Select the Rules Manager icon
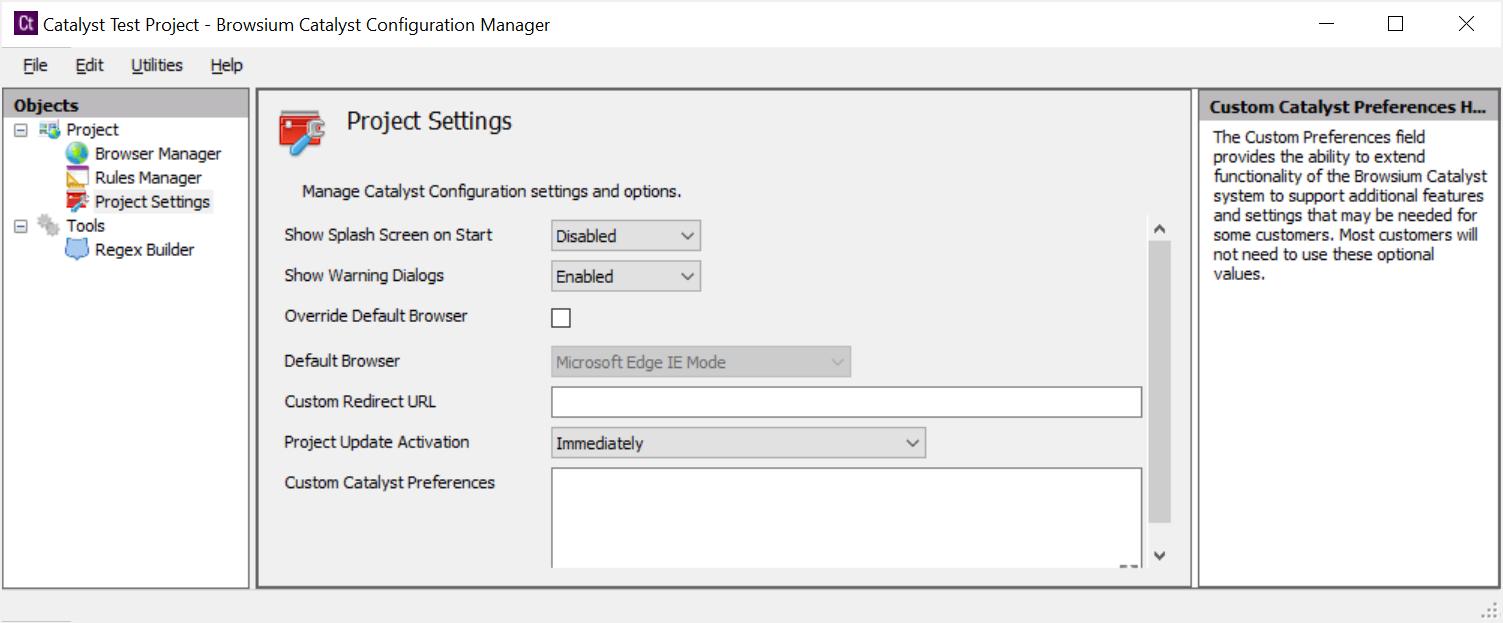Viewport: 1503px width, 623px height. coord(78,177)
